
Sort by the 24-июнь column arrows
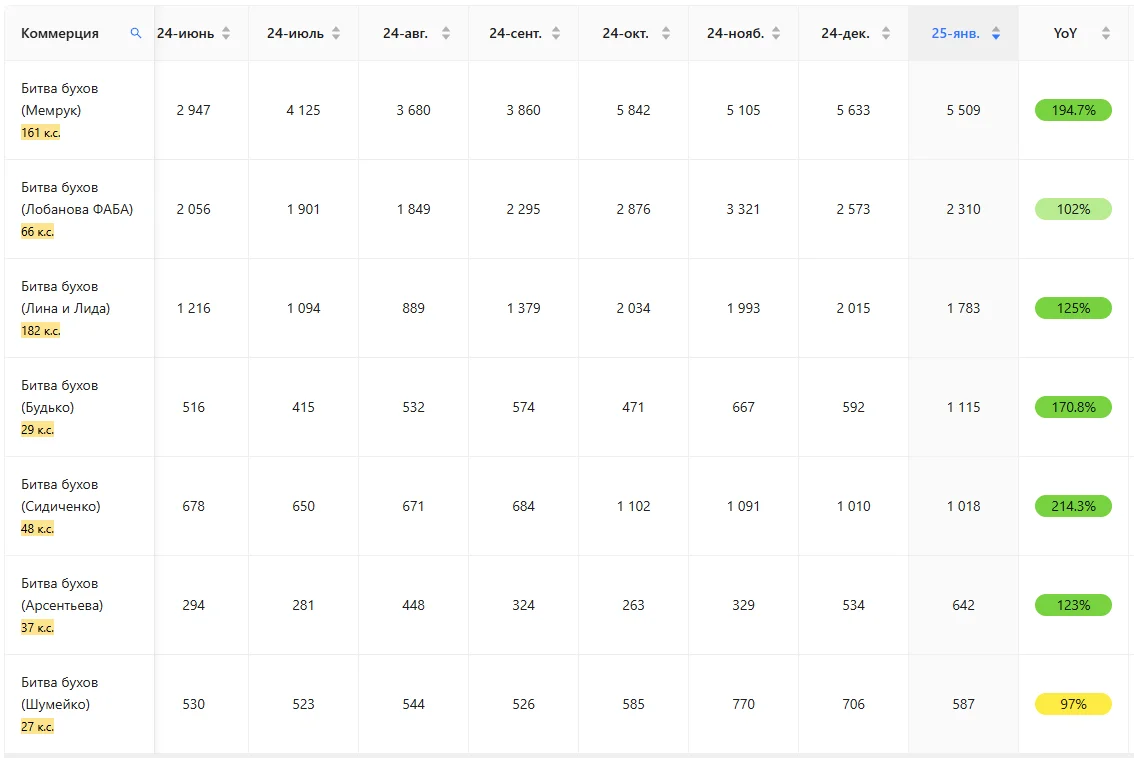pos(226,33)
